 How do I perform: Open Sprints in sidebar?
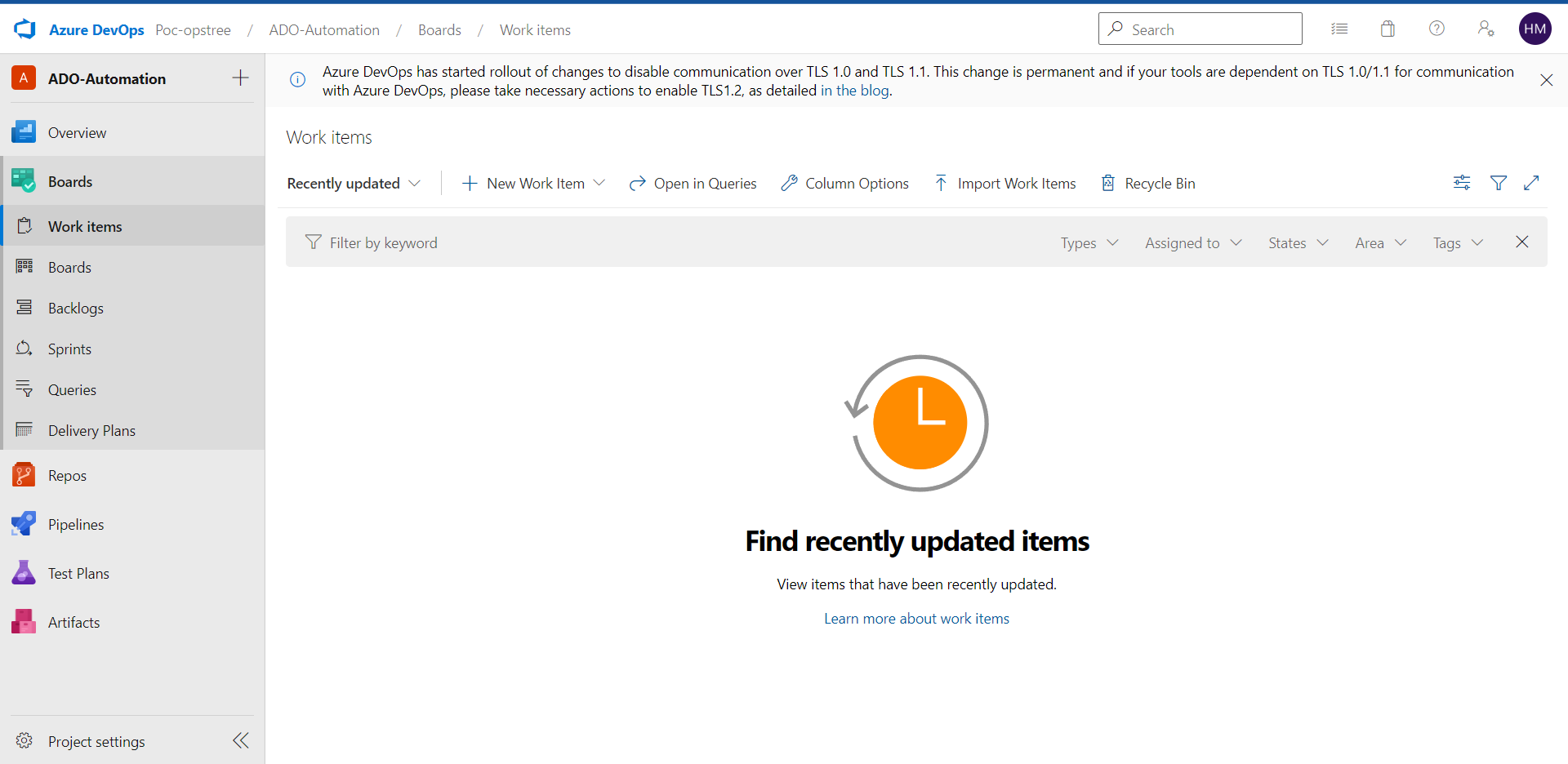[x=132, y=349]
